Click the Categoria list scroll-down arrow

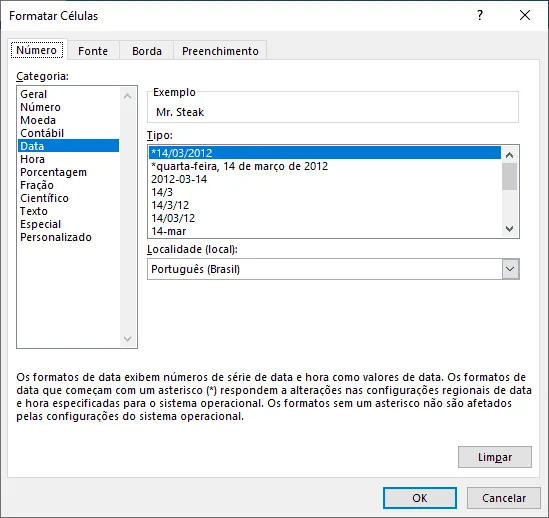[x=127, y=339]
